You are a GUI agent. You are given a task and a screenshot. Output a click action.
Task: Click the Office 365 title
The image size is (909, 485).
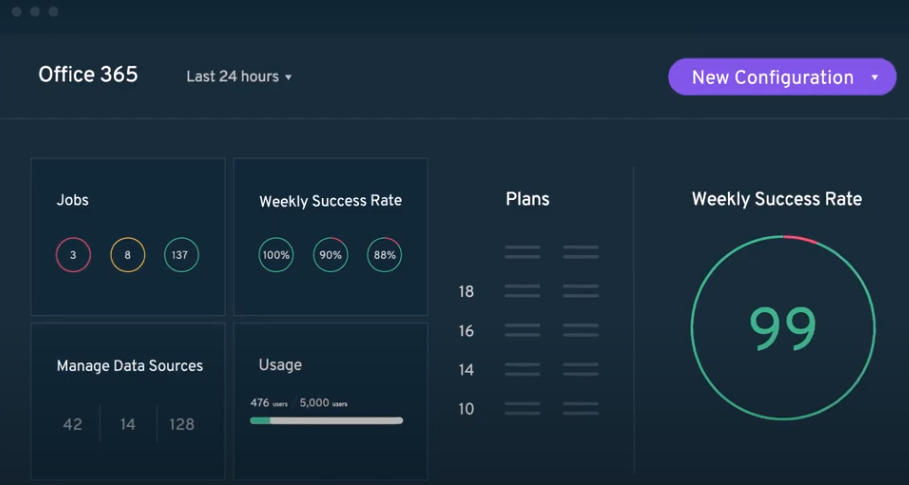(88, 75)
